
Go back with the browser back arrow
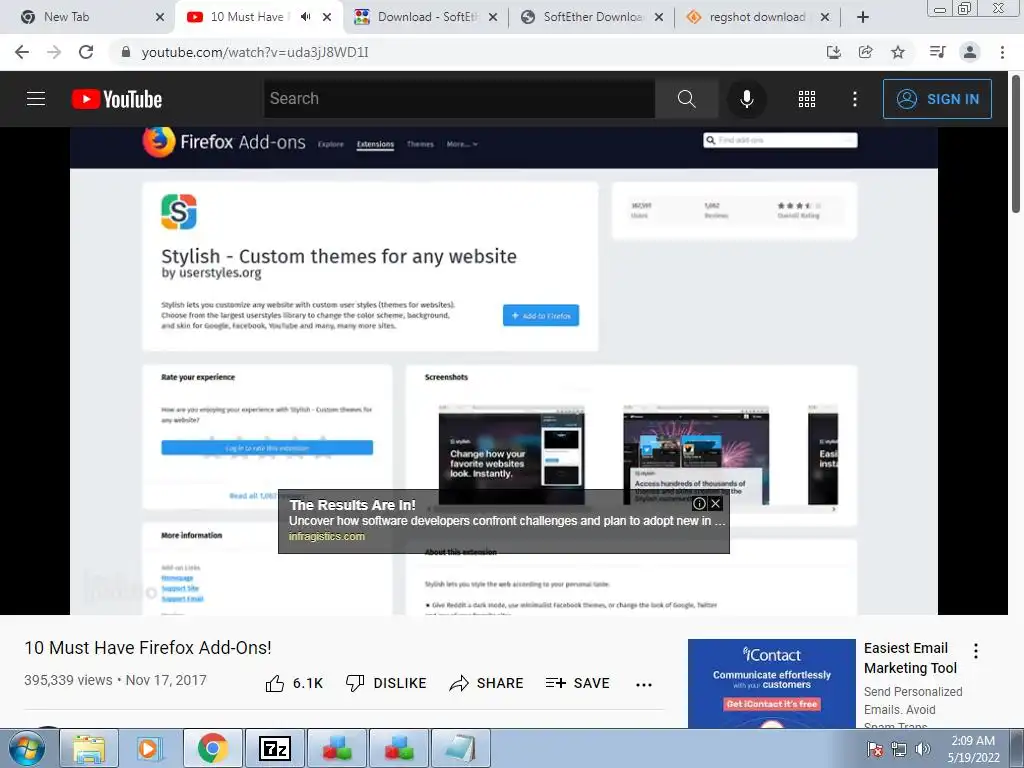(x=22, y=52)
